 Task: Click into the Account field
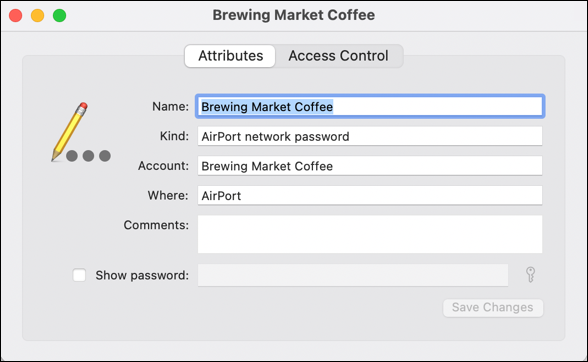coord(370,166)
